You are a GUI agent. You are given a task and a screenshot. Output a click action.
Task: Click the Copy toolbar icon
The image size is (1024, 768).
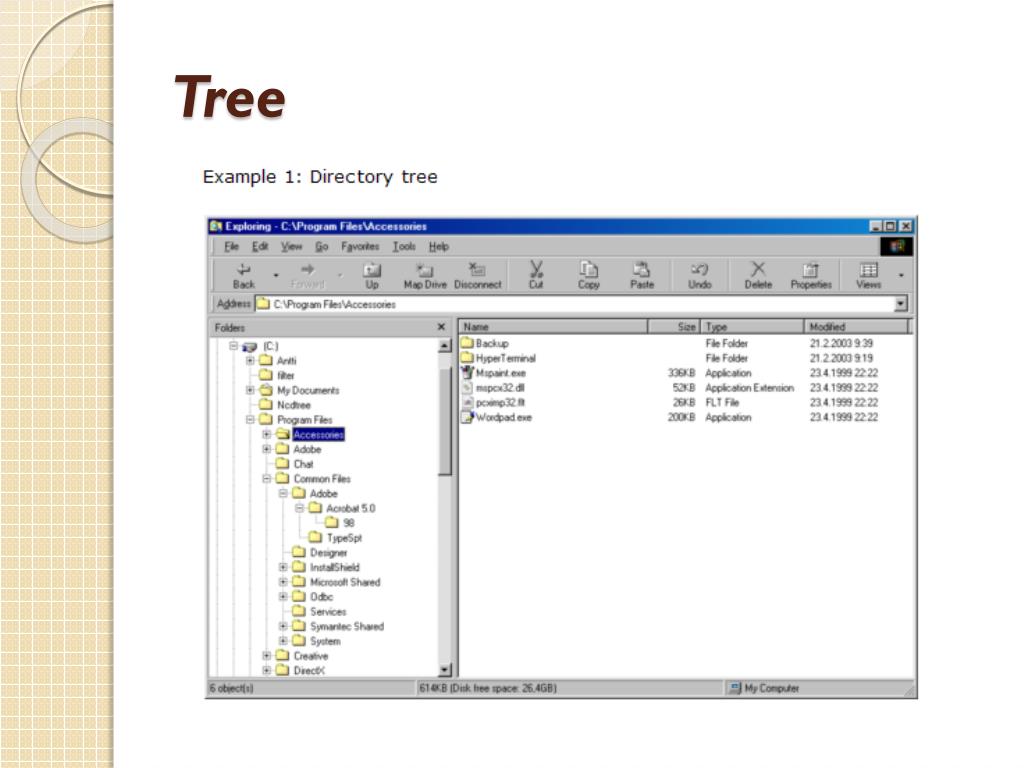(589, 270)
